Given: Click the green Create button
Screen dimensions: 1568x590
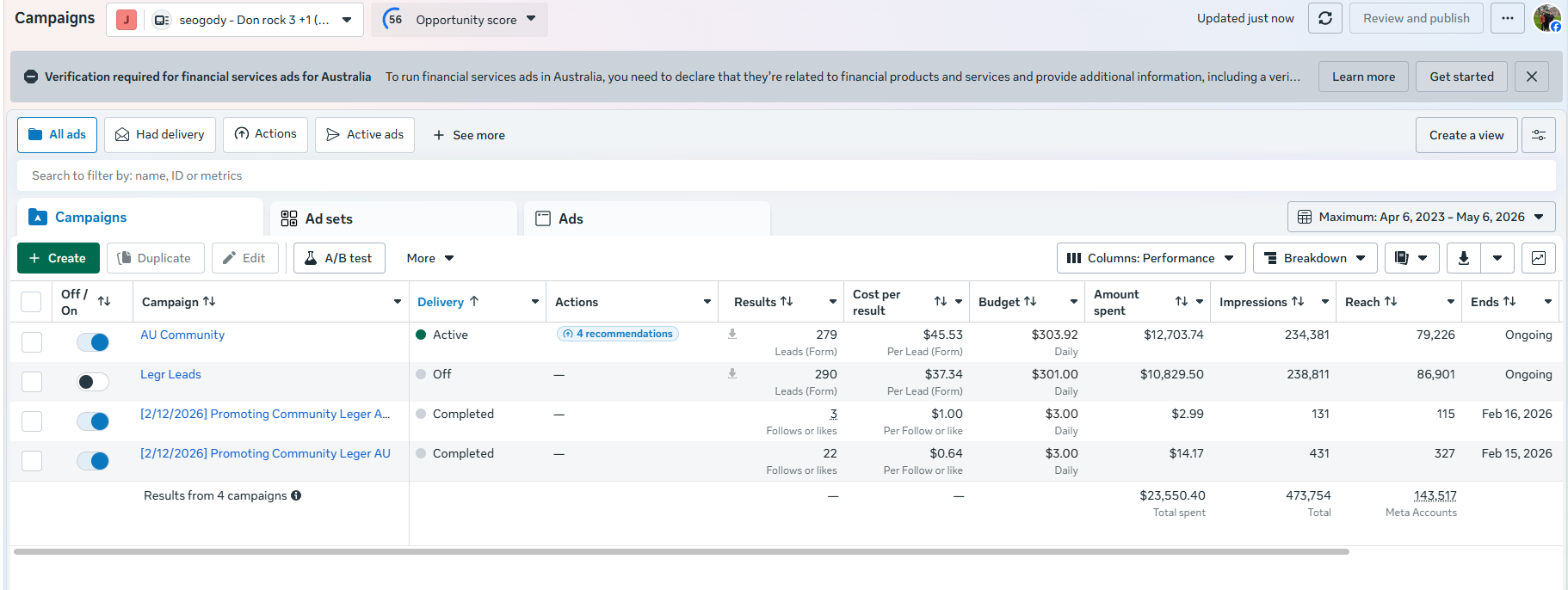Looking at the screenshot, I should point(59,258).
